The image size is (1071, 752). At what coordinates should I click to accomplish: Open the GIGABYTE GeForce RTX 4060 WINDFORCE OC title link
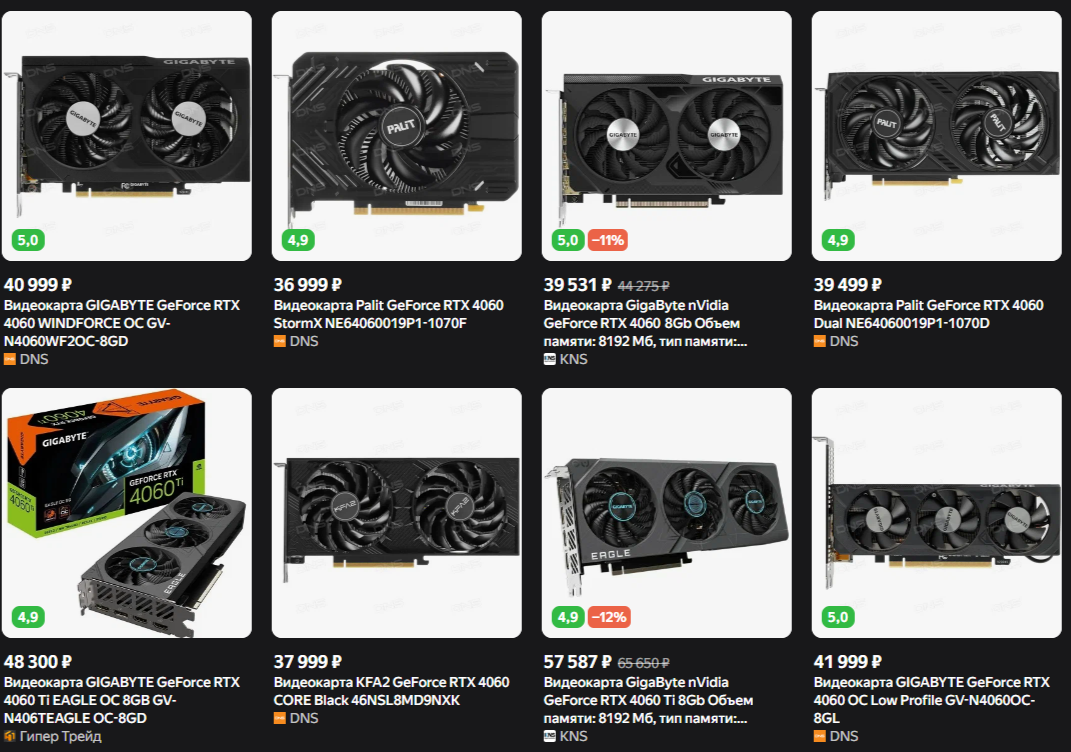(x=122, y=323)
